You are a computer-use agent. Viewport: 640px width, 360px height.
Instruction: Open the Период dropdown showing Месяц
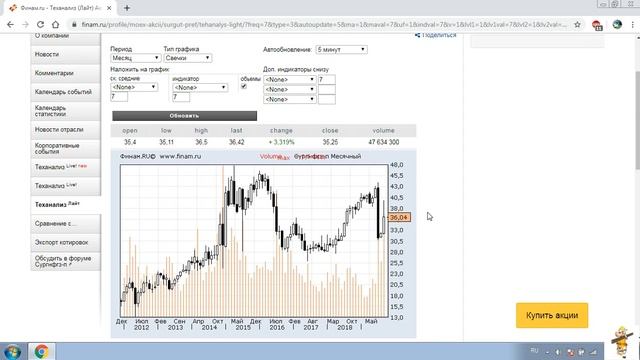(135, 58)
